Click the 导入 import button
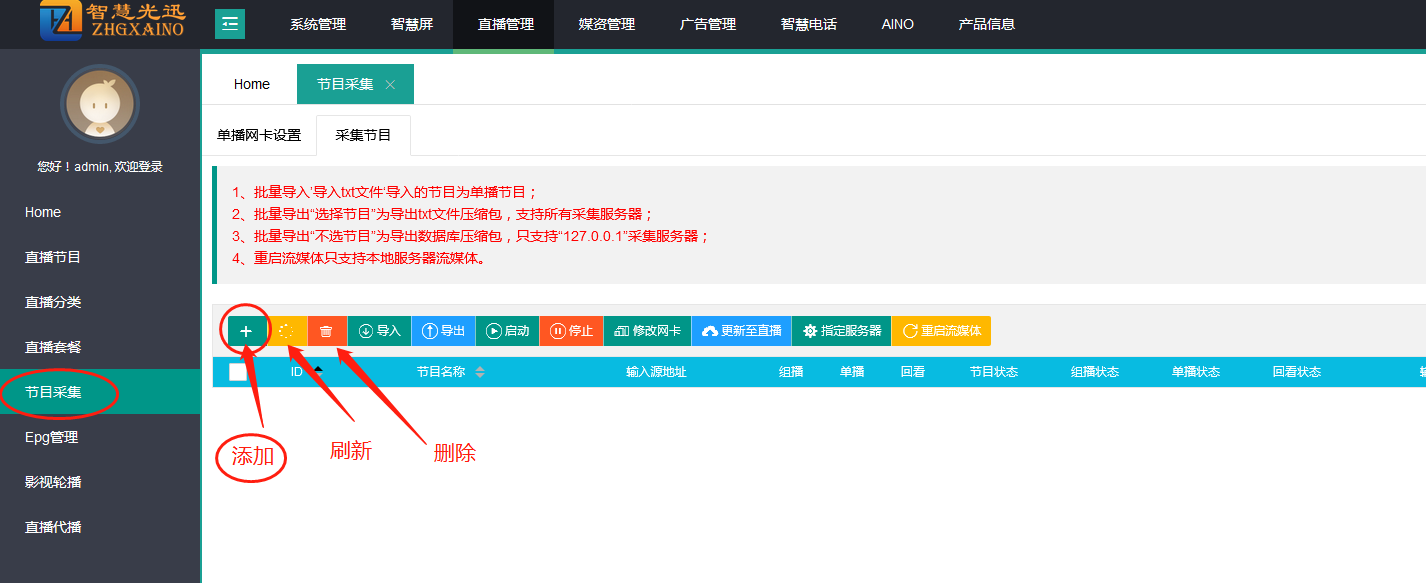Viewport: 1426px width, 583px height. click(x=379, y=331)
